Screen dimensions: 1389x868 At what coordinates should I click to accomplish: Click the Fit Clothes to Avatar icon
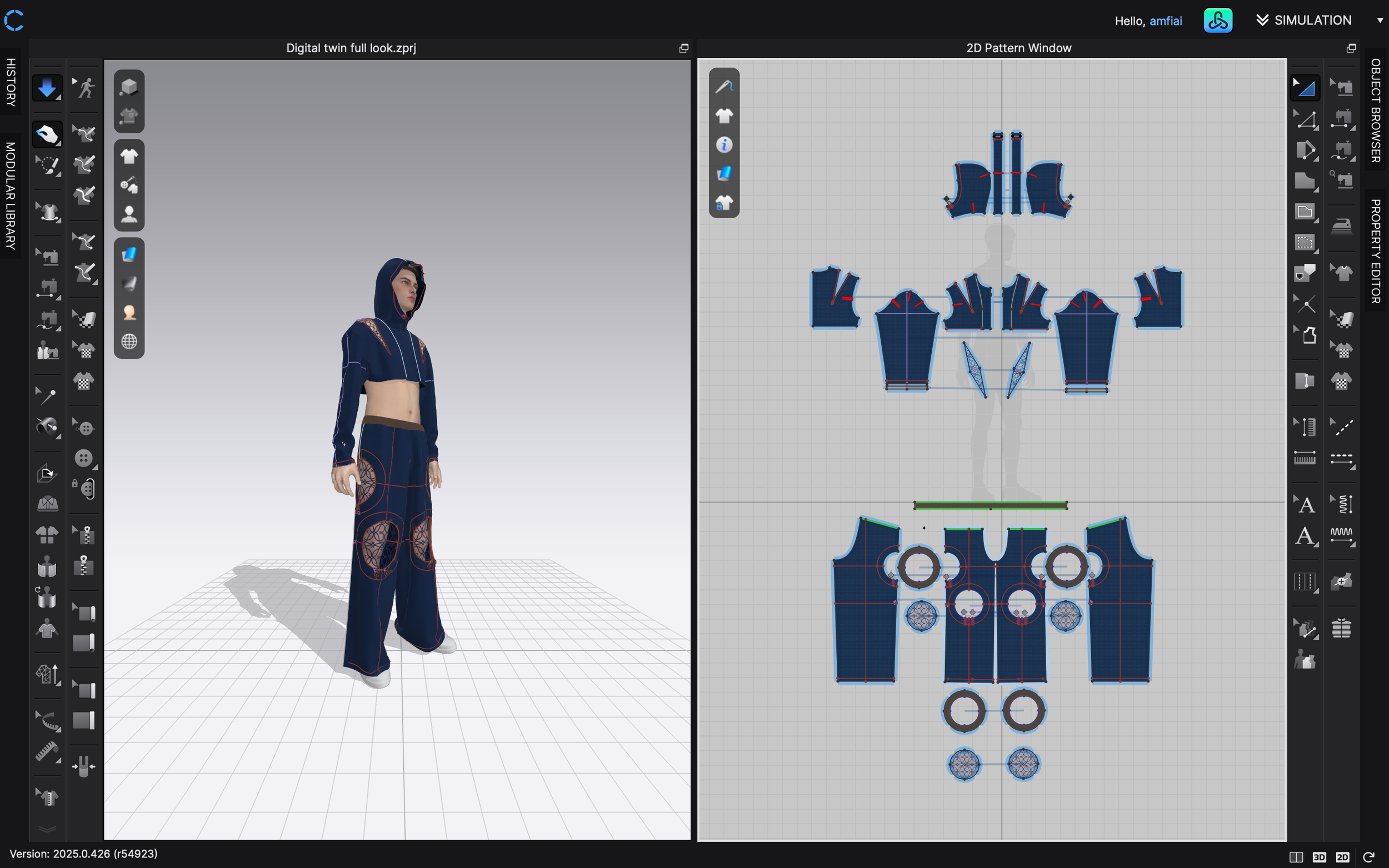pos(47,630)
